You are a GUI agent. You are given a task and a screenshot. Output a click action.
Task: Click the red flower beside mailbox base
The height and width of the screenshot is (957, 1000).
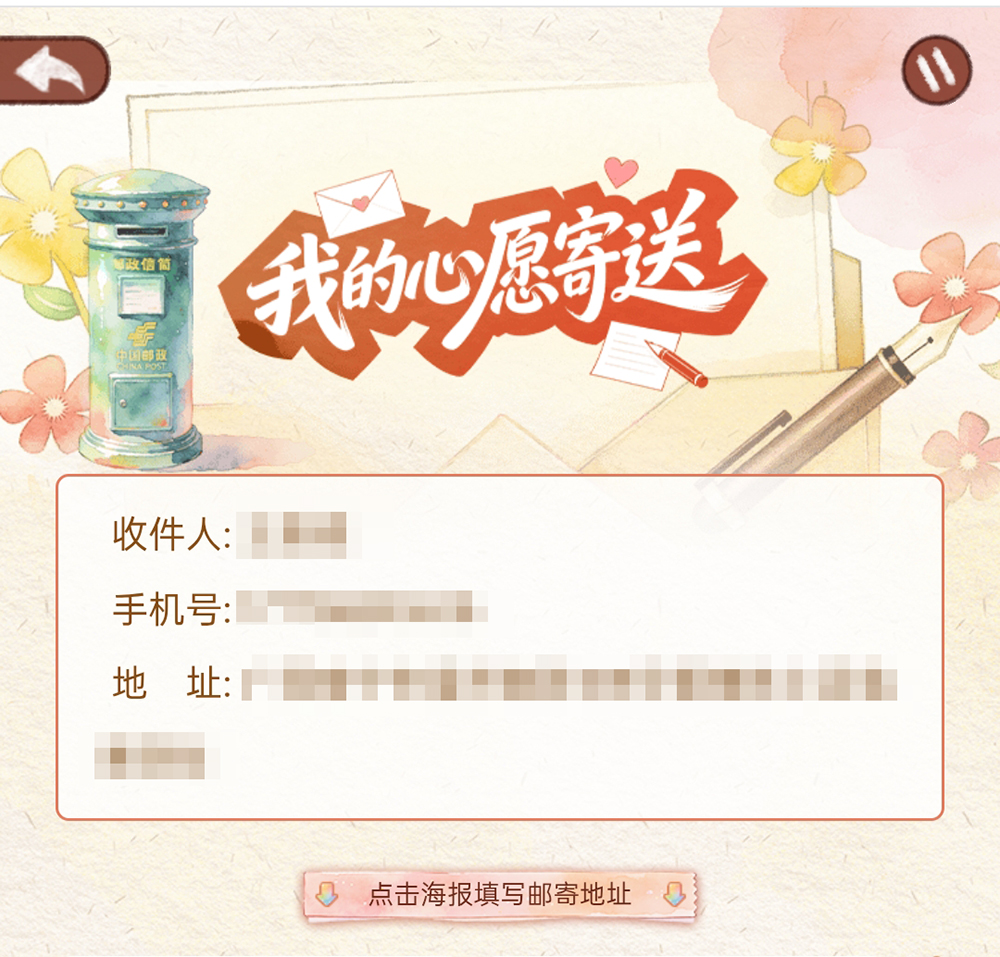pyautogui.click(x=48, y=403)
